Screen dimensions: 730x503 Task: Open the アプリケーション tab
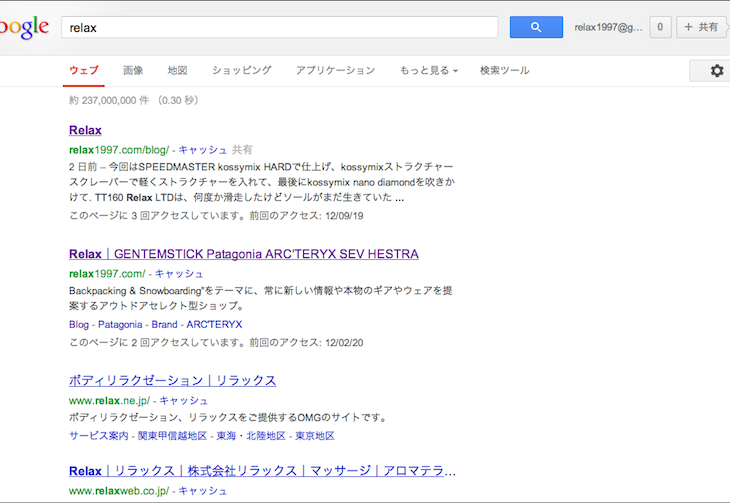pos(336,70)
